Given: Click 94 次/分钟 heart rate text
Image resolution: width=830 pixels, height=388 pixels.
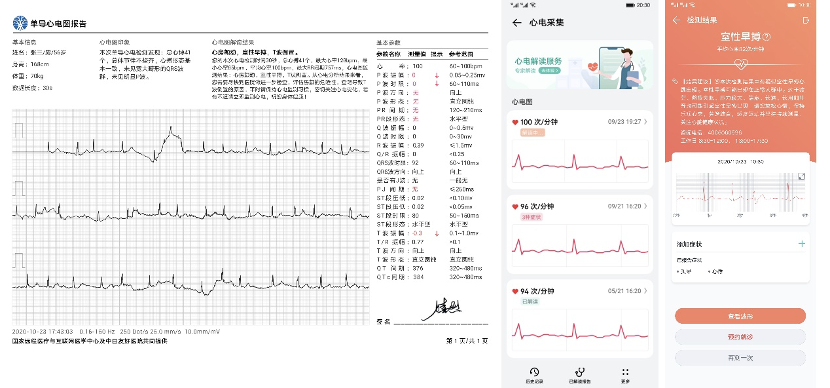Looking at the screenshot, I should pos(537,291).
